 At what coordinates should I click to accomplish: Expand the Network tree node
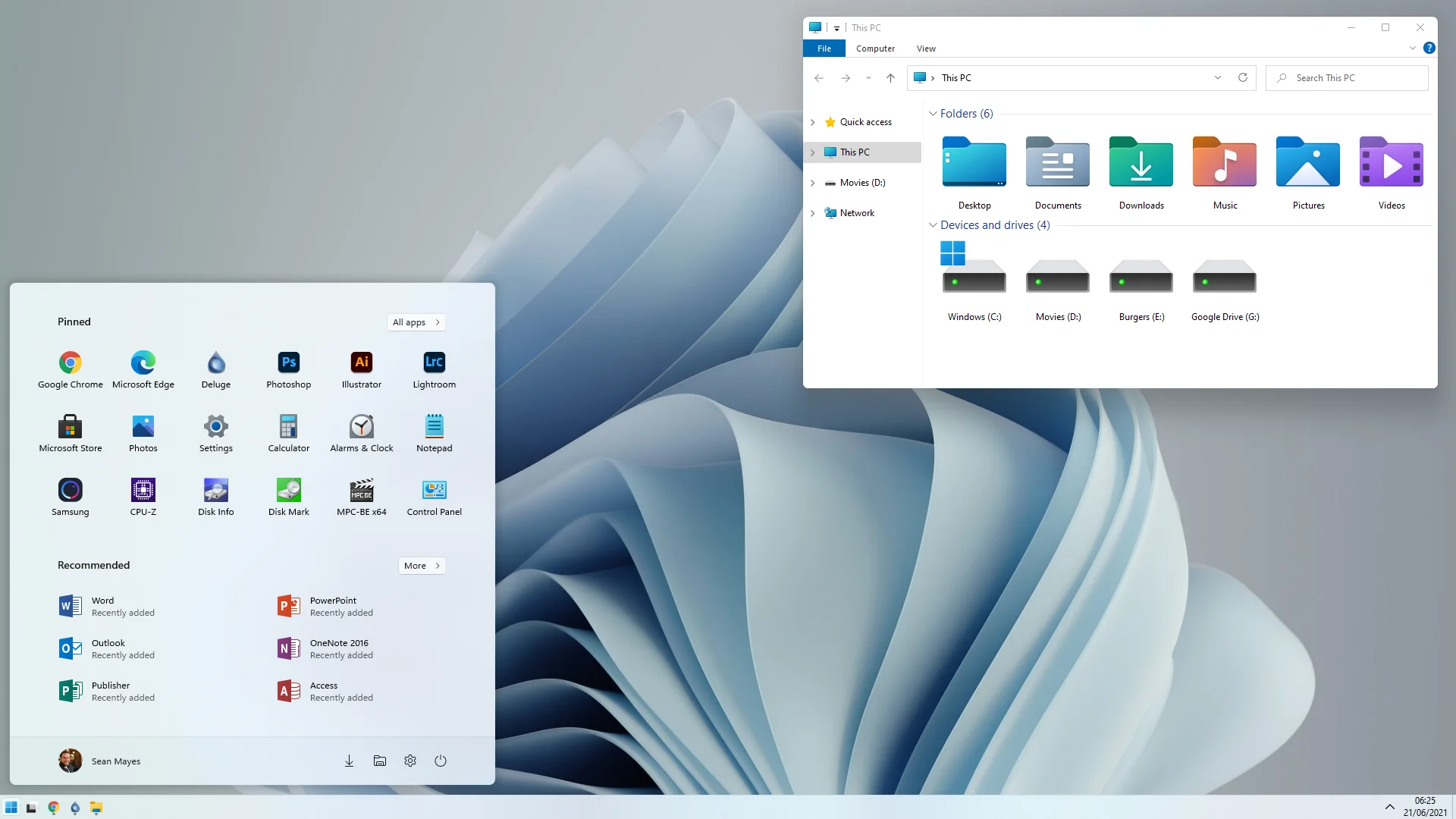pos(813,213)
